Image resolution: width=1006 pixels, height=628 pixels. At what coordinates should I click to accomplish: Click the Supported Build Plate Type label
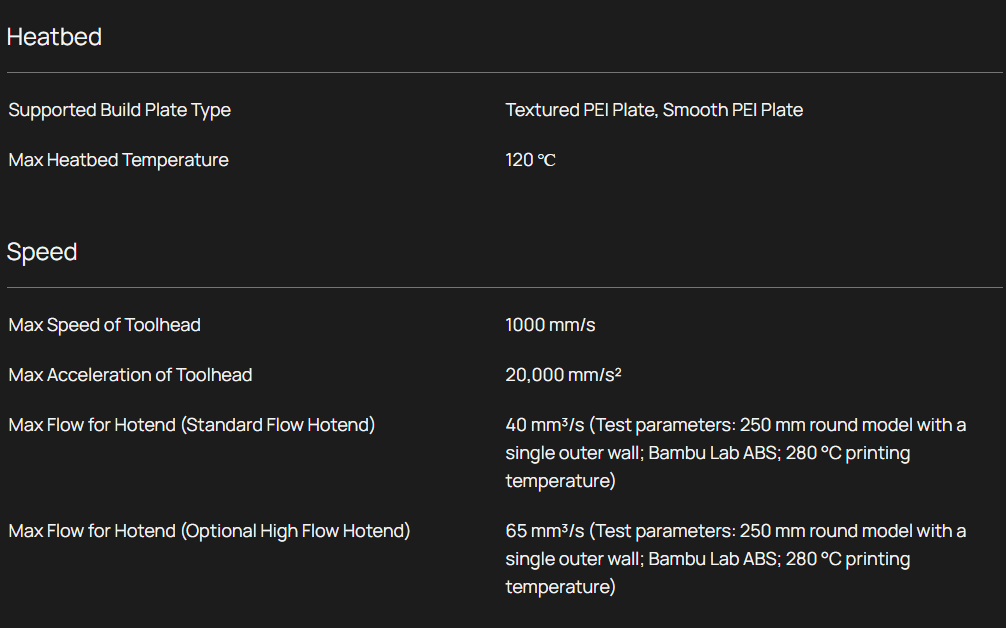[x=120, y=110]
